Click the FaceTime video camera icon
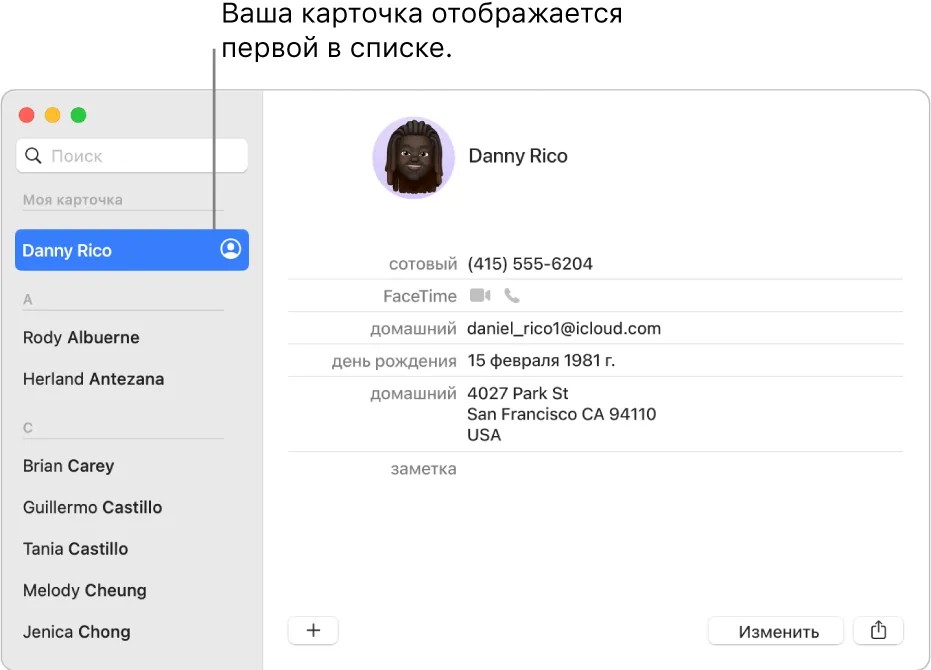Image resolution: width=931 pixels, height=670 pixels. 480,295
